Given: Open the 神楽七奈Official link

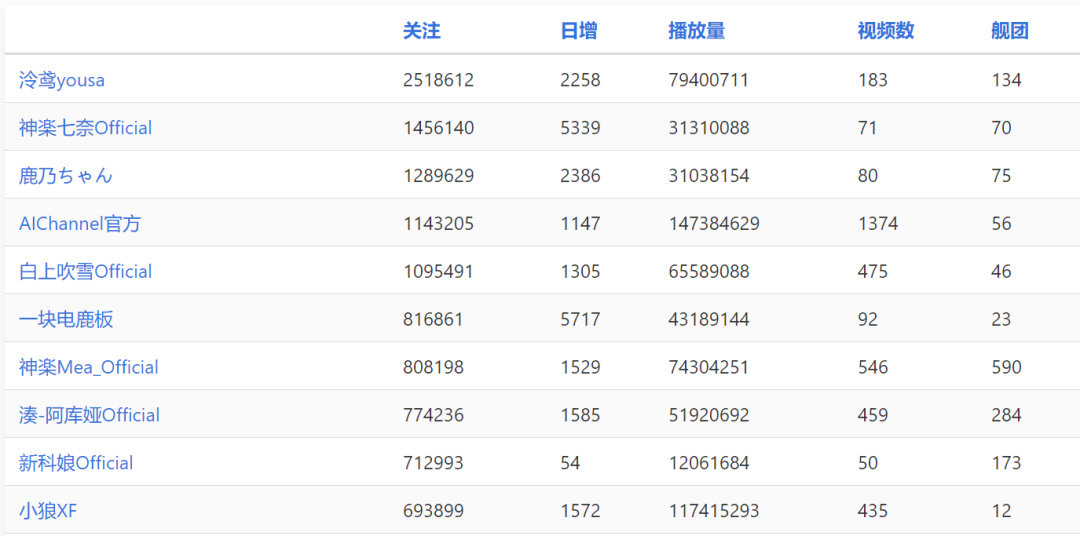Looking at the screenshot, I should pos(85,128).
